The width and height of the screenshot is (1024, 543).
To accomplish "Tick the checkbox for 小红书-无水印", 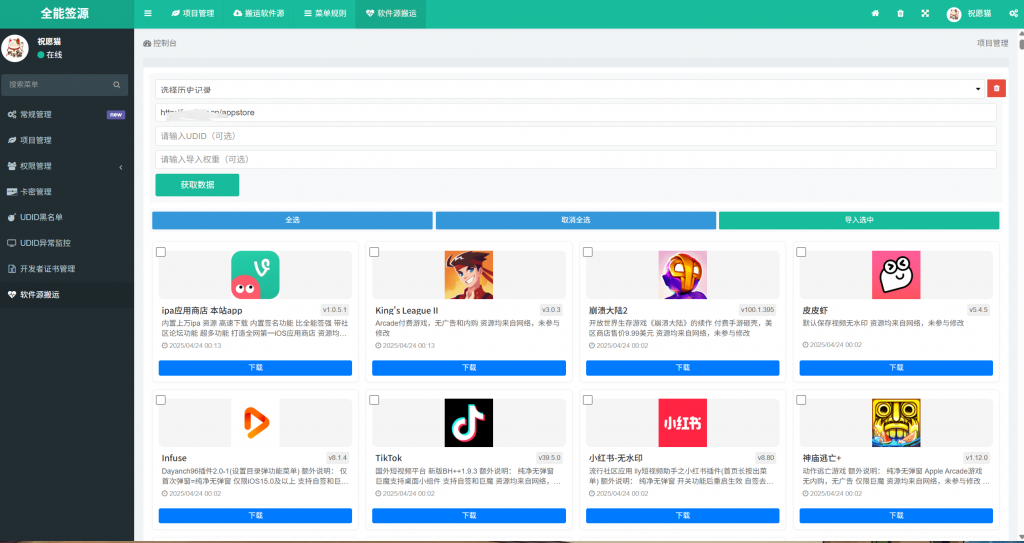I will [x=588, y=400].
